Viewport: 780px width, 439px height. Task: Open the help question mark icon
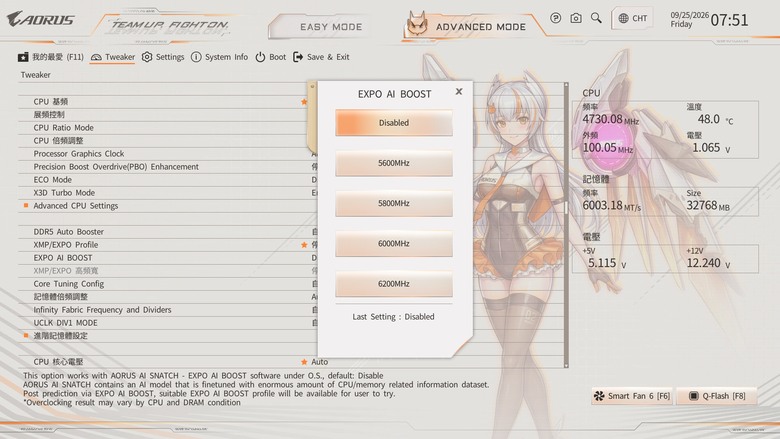[556, 18]
